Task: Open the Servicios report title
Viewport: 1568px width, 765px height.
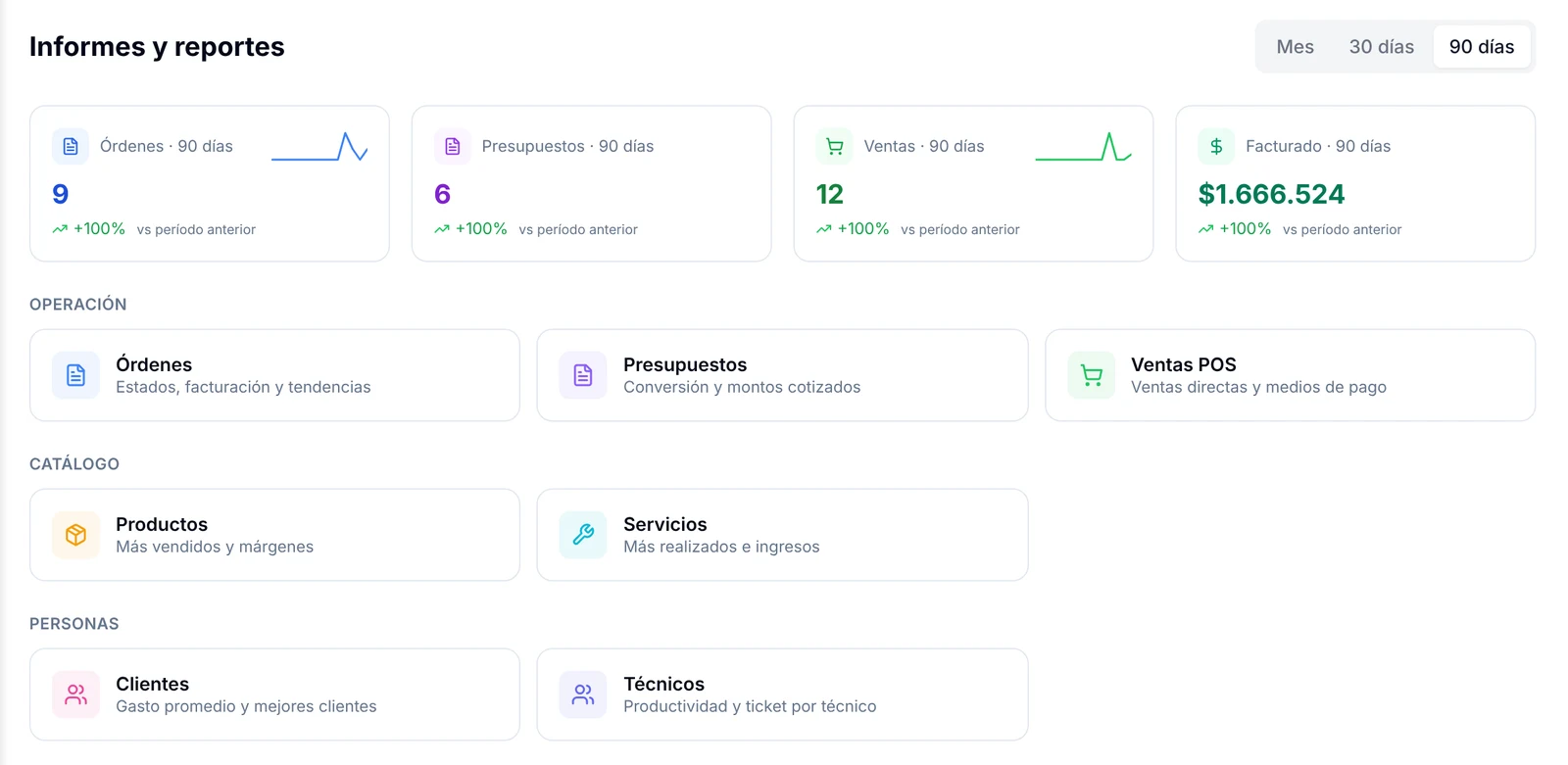Action: [x=665, y=524]
